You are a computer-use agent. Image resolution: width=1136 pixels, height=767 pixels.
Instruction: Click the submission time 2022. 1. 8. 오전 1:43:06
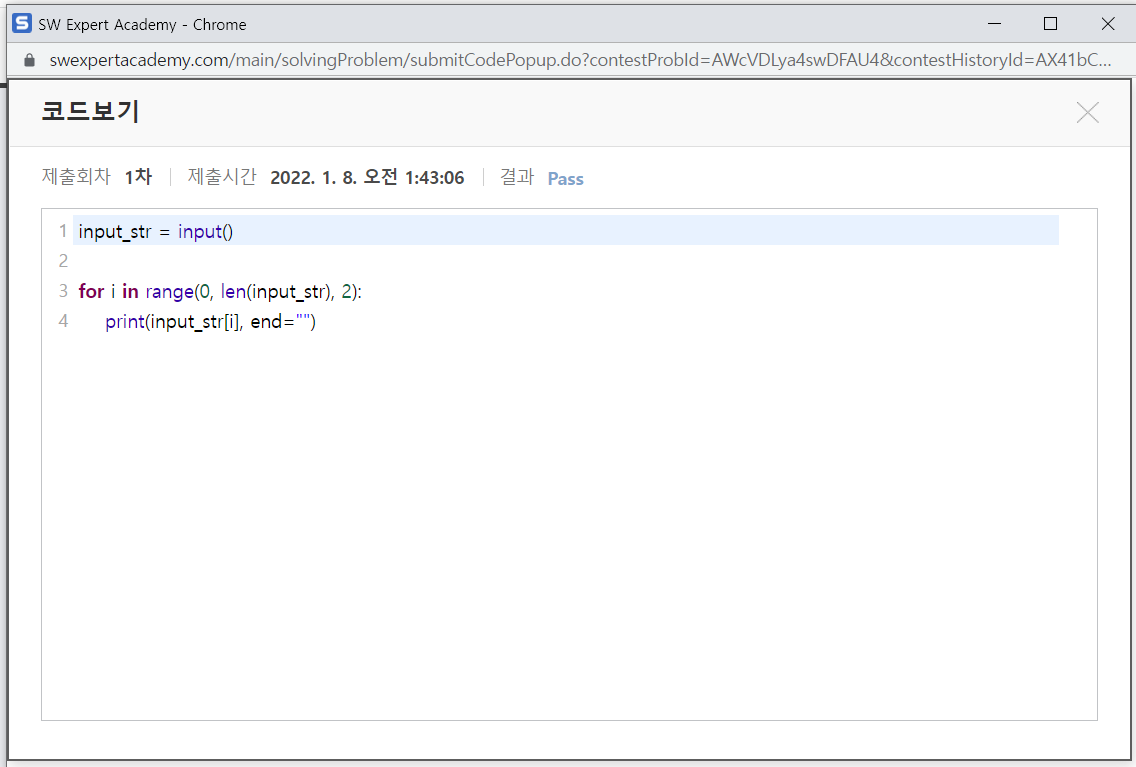click(367, 177)
